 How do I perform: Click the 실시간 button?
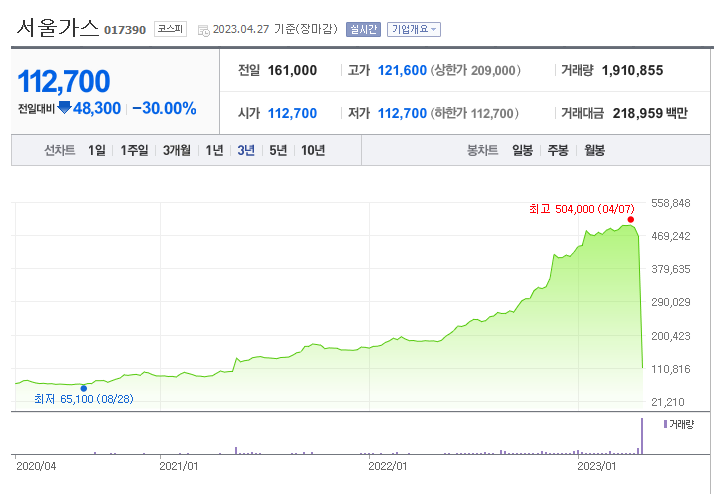363,30
